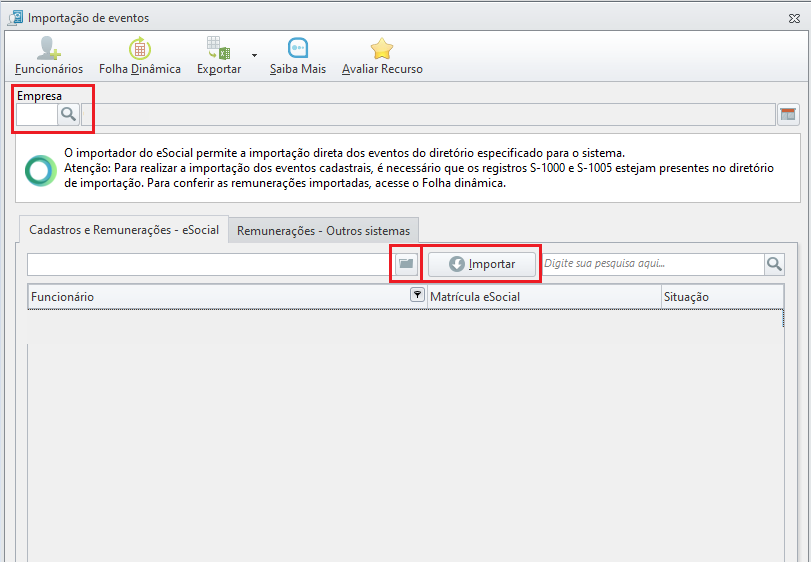Click the Empresa search magnifier icon
The height and width of the screenshot is (562, 811).
[68, 114]
